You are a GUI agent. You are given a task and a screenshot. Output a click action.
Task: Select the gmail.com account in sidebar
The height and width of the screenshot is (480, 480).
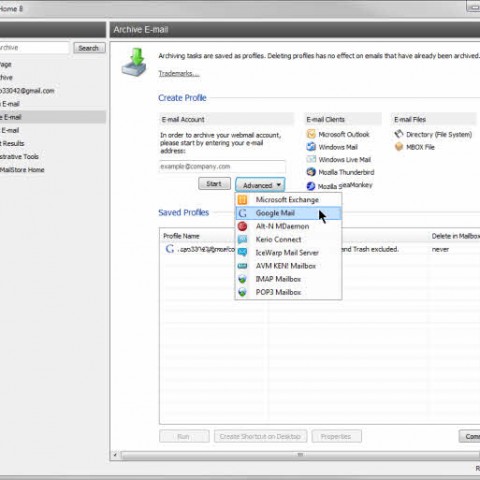point(27,91)
